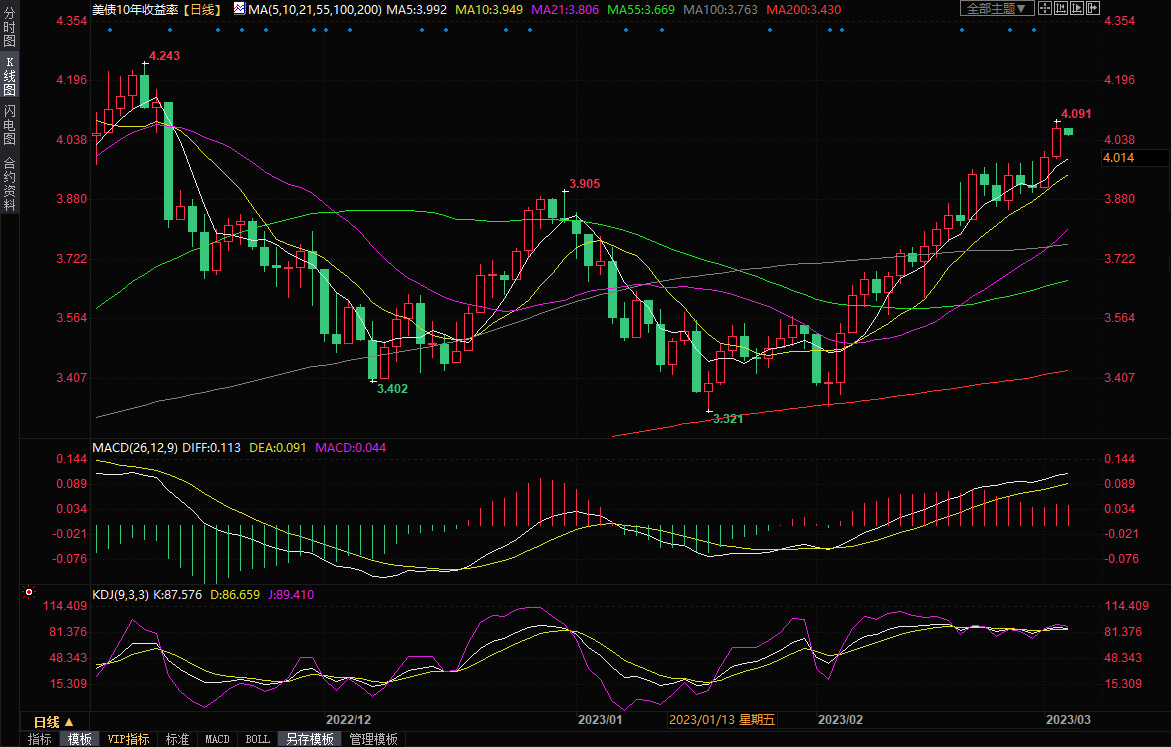Screen dimensions: 1171x747
Task: Apply the 标准 template
Action: [x=177, y=739]
